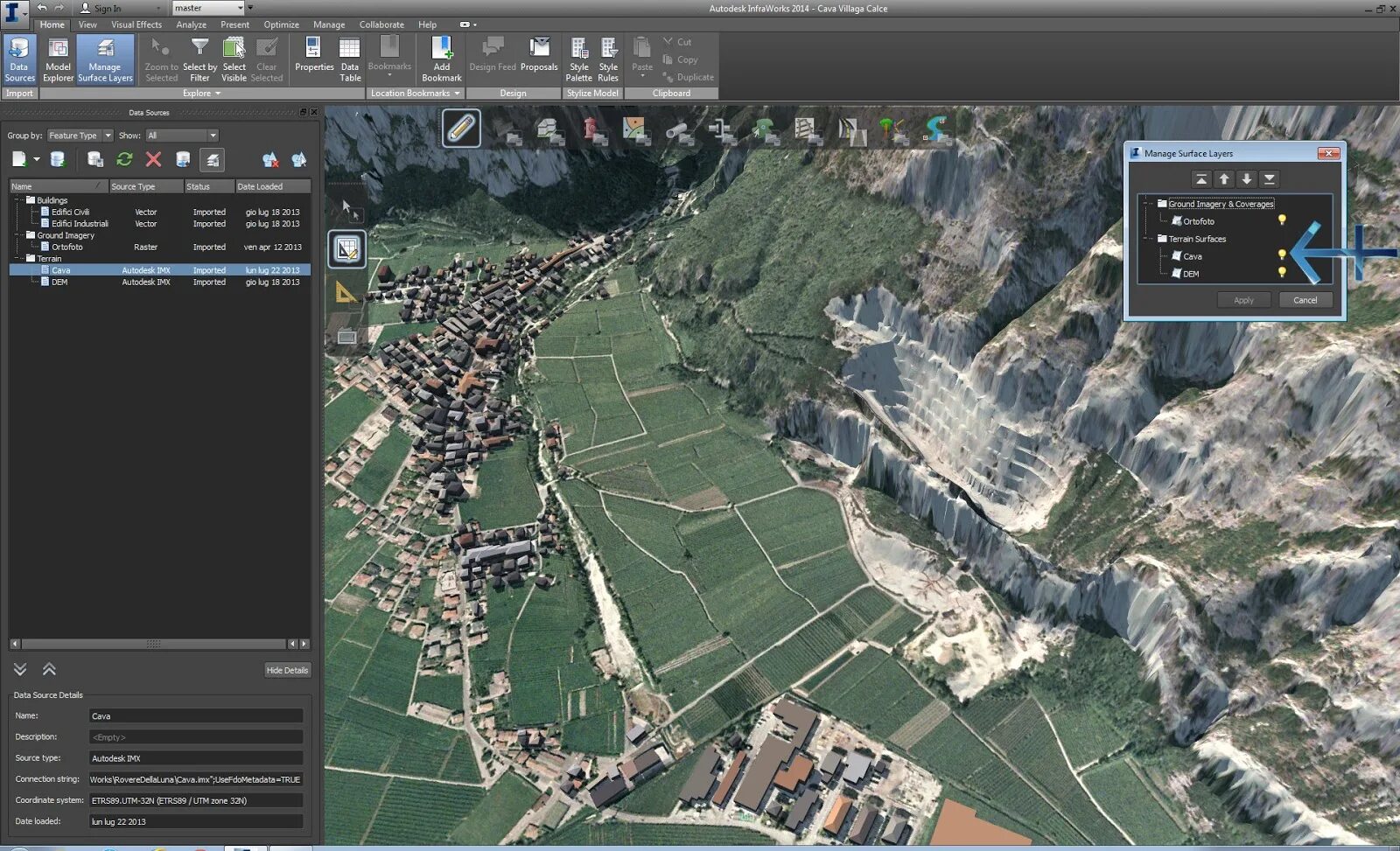
Task: Open the Visual Effects ribbon tab
Action: tap(136, 24)
